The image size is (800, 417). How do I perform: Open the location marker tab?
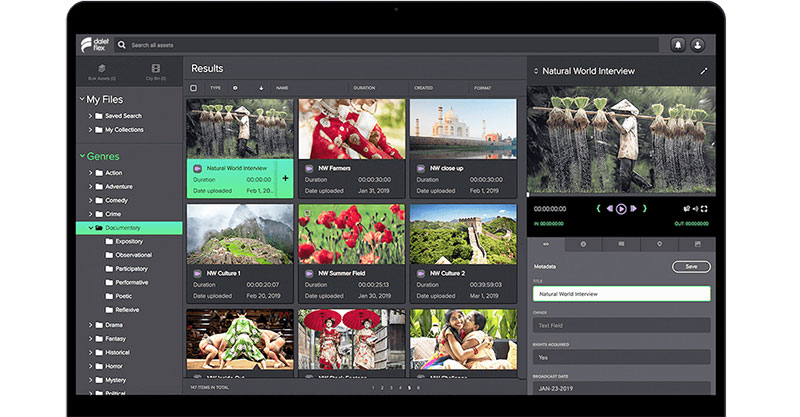(659, 244)
